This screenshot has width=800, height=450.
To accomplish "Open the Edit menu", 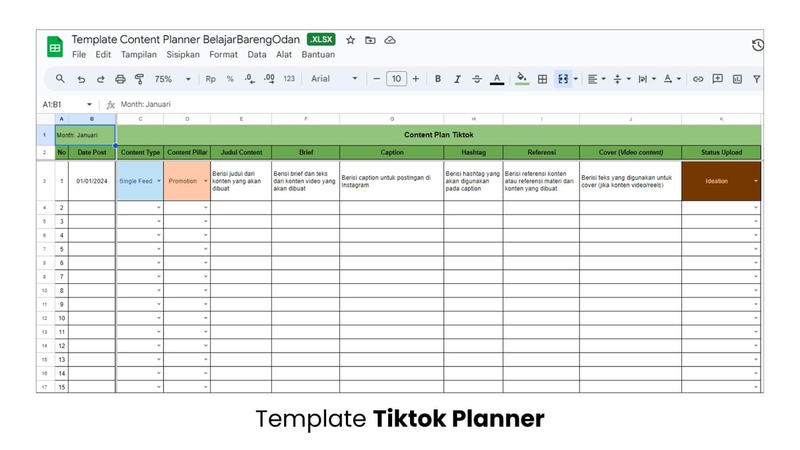I will click(x=103, y=55).
